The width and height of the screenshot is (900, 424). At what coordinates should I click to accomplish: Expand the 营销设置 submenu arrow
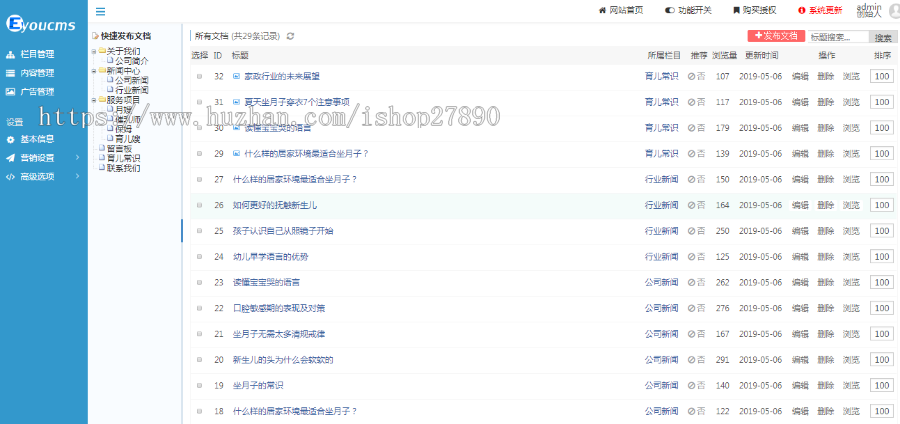point(77,158)
